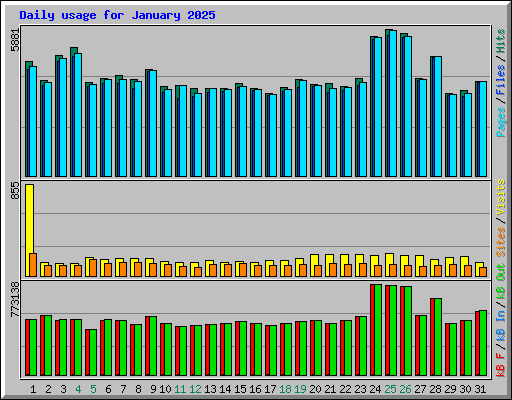The image size is (512, 400).
Task: Click the green weekend day 5 label
Action: pyautogui.click(x=93, y=389)
